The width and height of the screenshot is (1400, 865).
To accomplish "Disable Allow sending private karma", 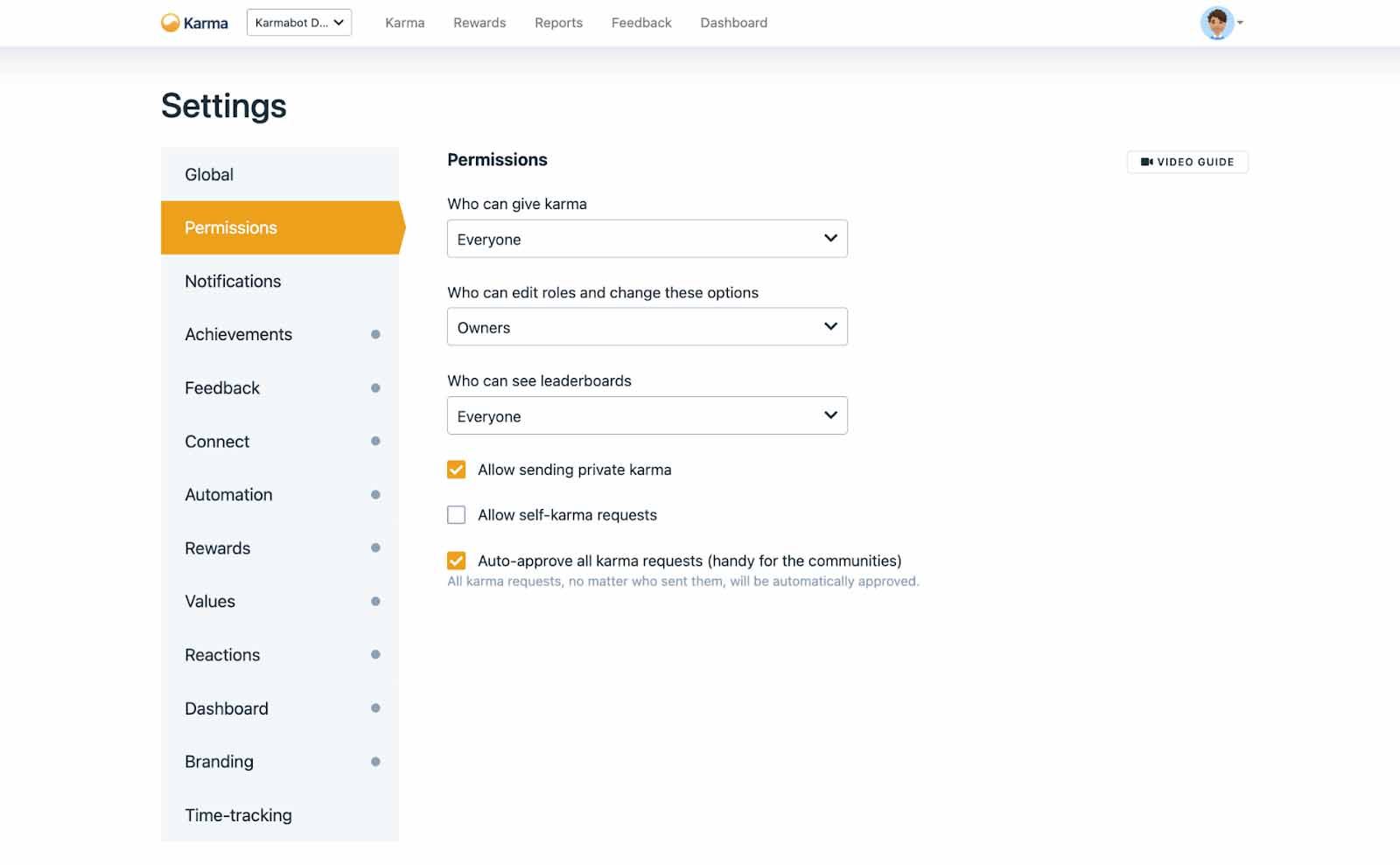I will point(456,470).
